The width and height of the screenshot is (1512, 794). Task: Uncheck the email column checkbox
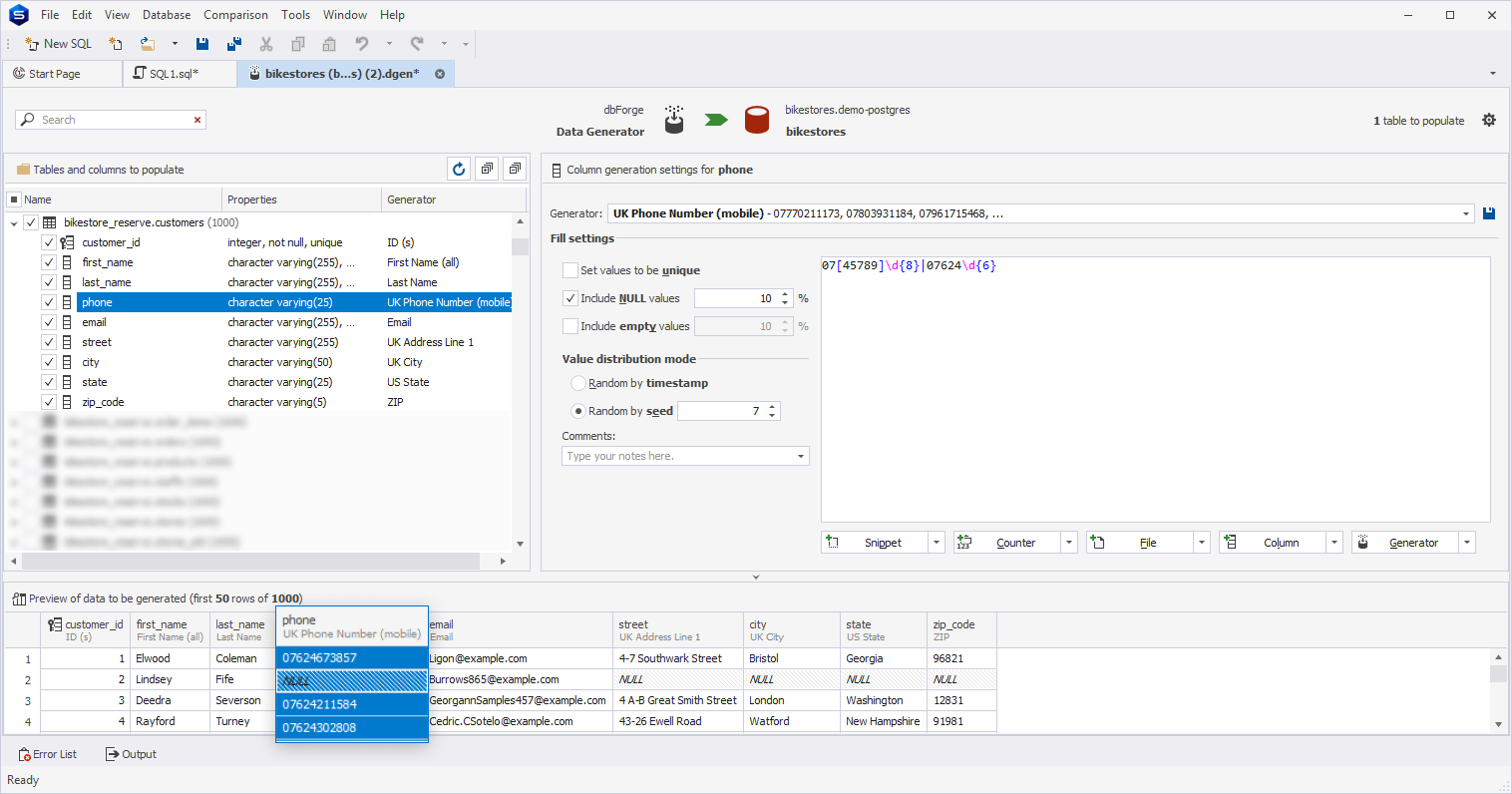49,322
